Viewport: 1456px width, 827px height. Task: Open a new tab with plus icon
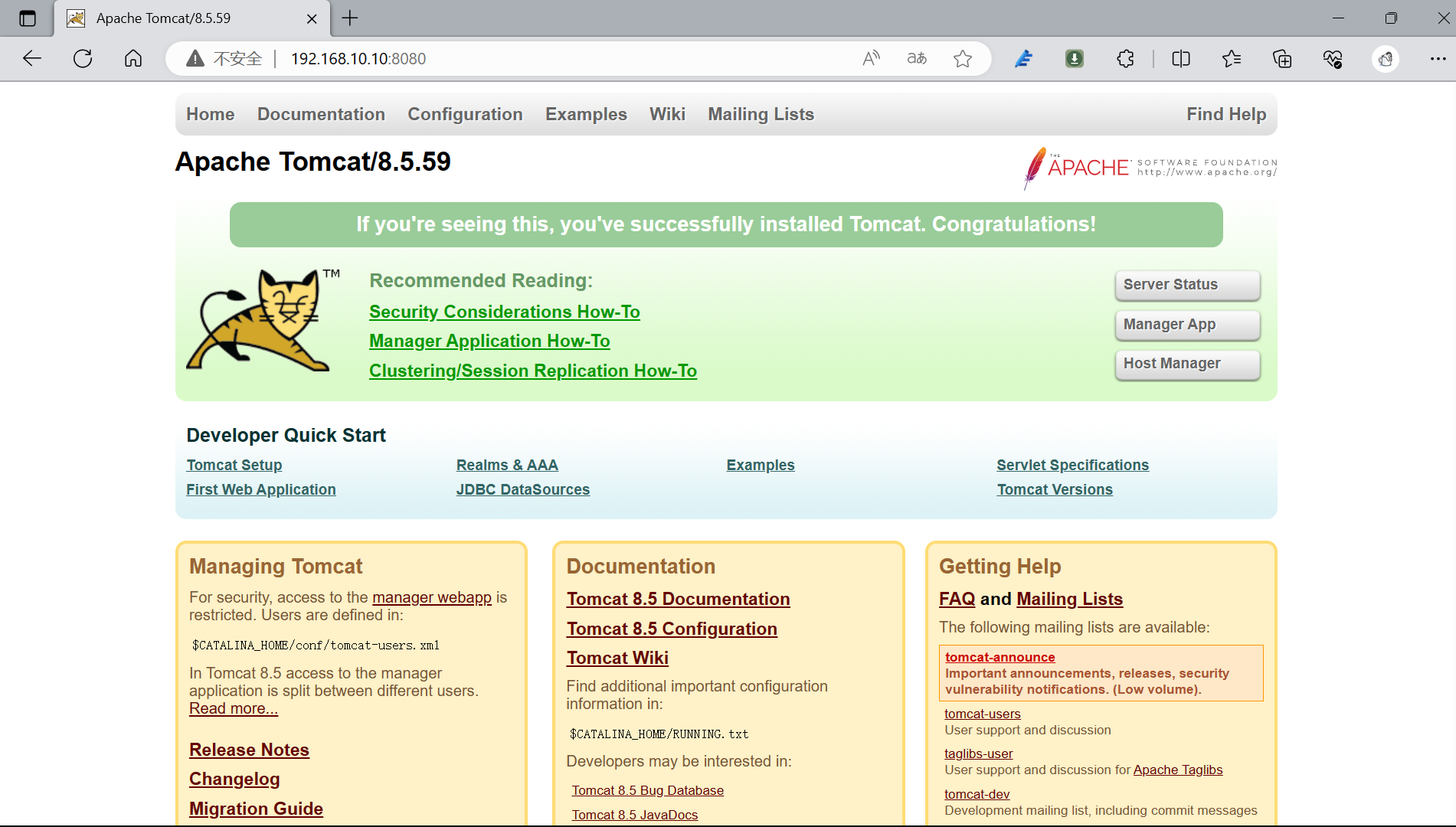point(350,18)
